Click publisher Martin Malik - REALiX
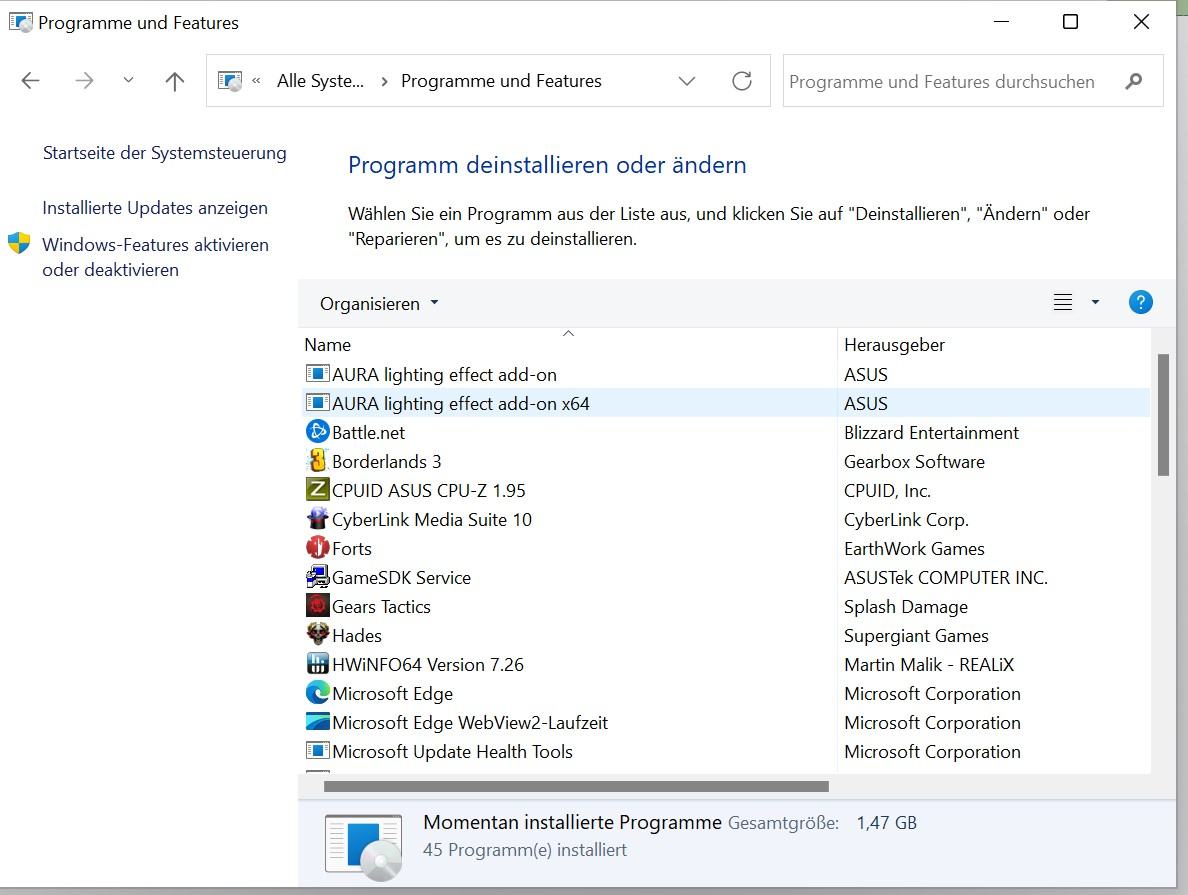The height and width of the screenshot is (895, 1188). click(929, 665)
